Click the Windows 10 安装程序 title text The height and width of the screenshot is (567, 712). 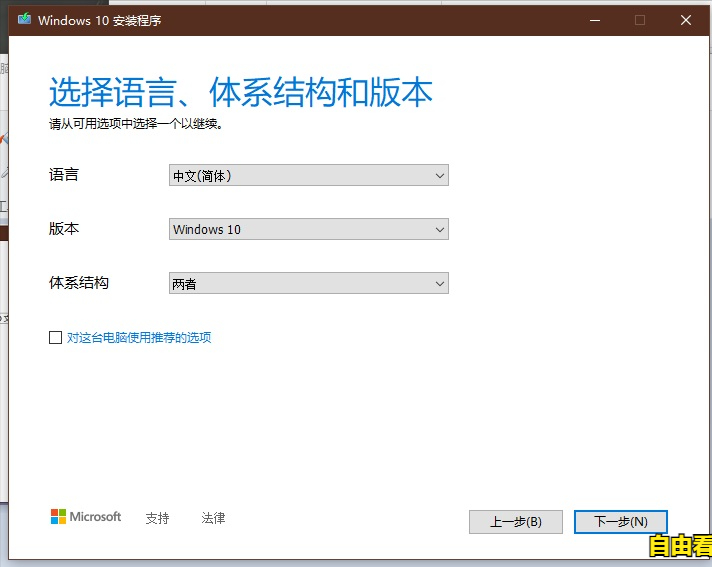pyautogui.click(x=99, y=20)
